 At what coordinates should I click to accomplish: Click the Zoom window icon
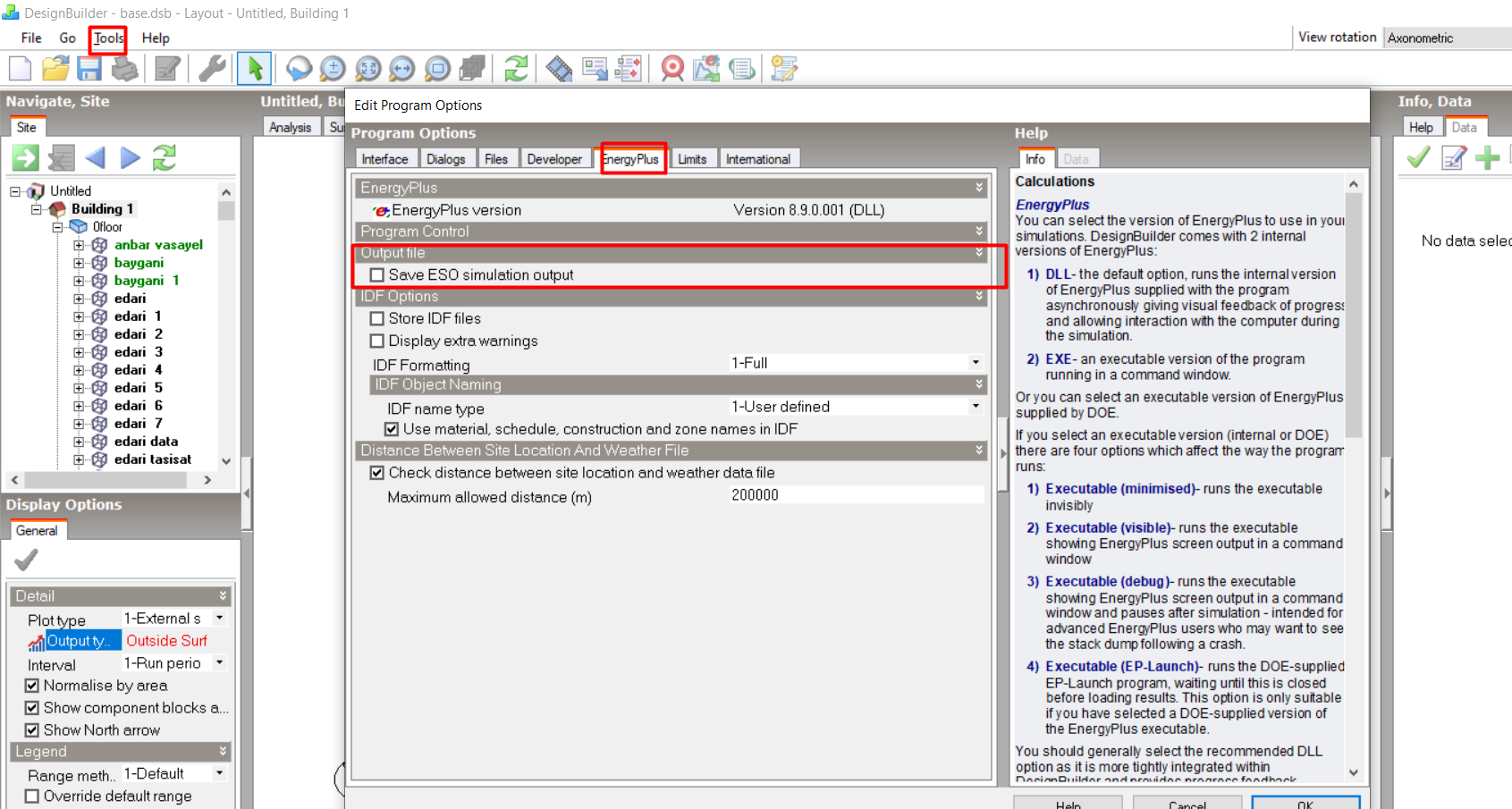tap(437, 69)
